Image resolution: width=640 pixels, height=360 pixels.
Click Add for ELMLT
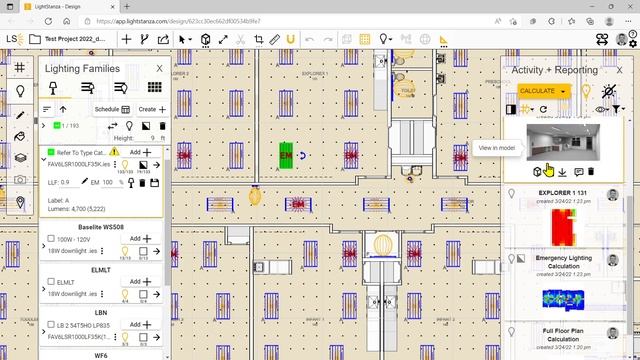pos(140,282)
